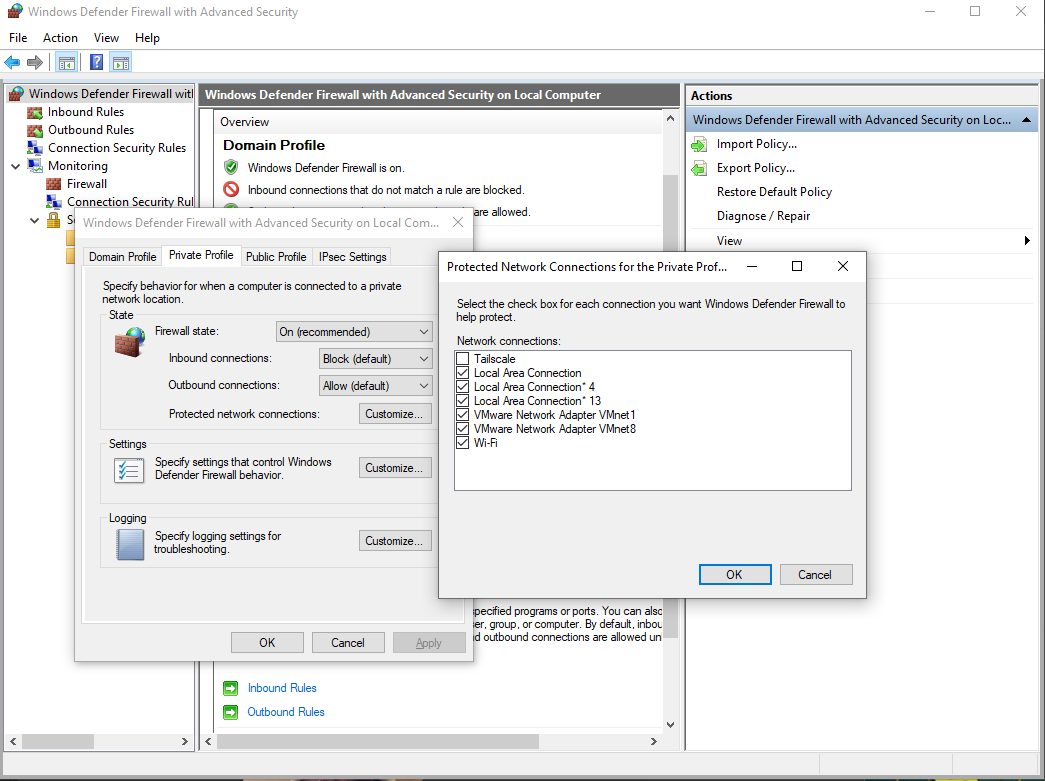Open the Inbound Rules overview link
The height and width of the screenshot is (781, 1045).
point(282,688)
